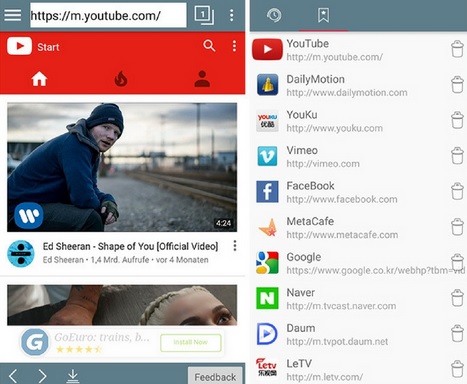Open the downloads icon in bottom bar
This screenshot has height=384, width=467.
tap(73, 376)
